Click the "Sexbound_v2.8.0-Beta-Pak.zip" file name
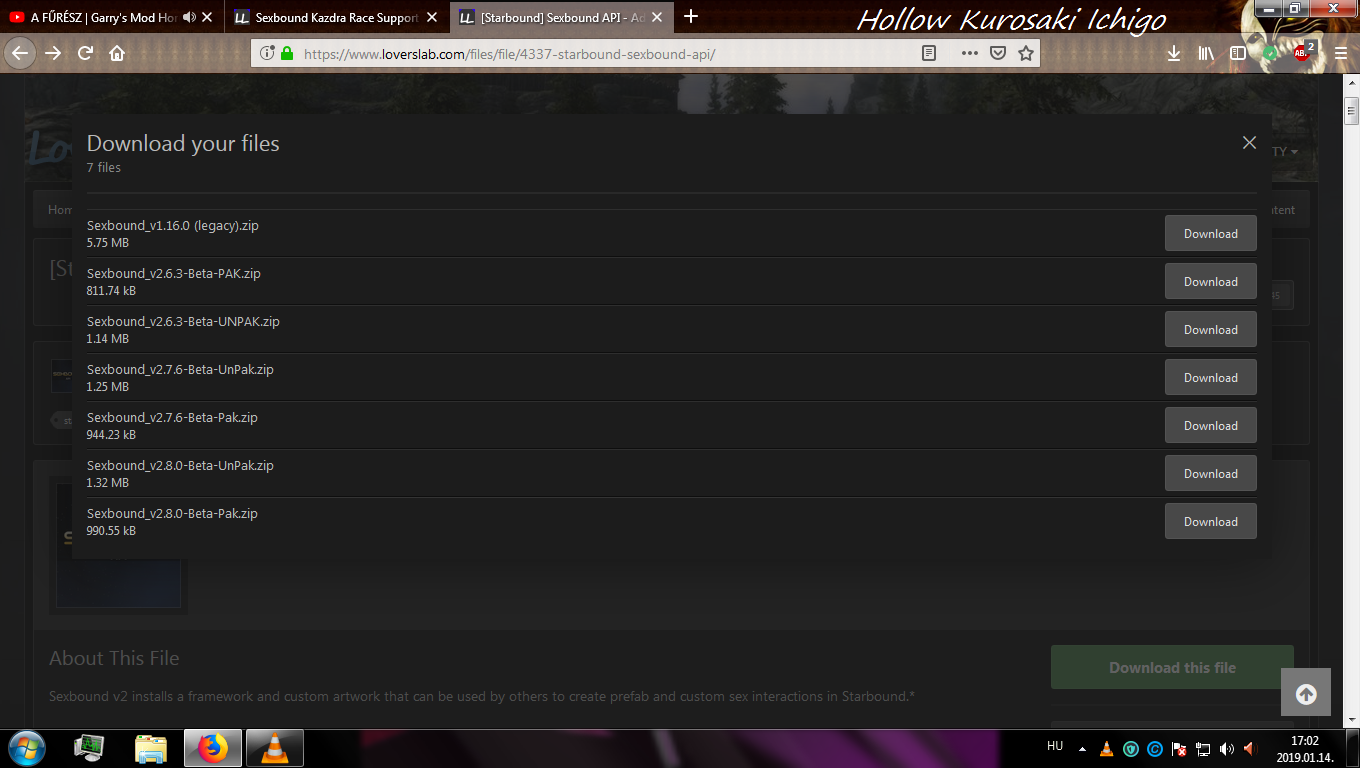Screen dimensions: 1360x768 coord(172,514)
